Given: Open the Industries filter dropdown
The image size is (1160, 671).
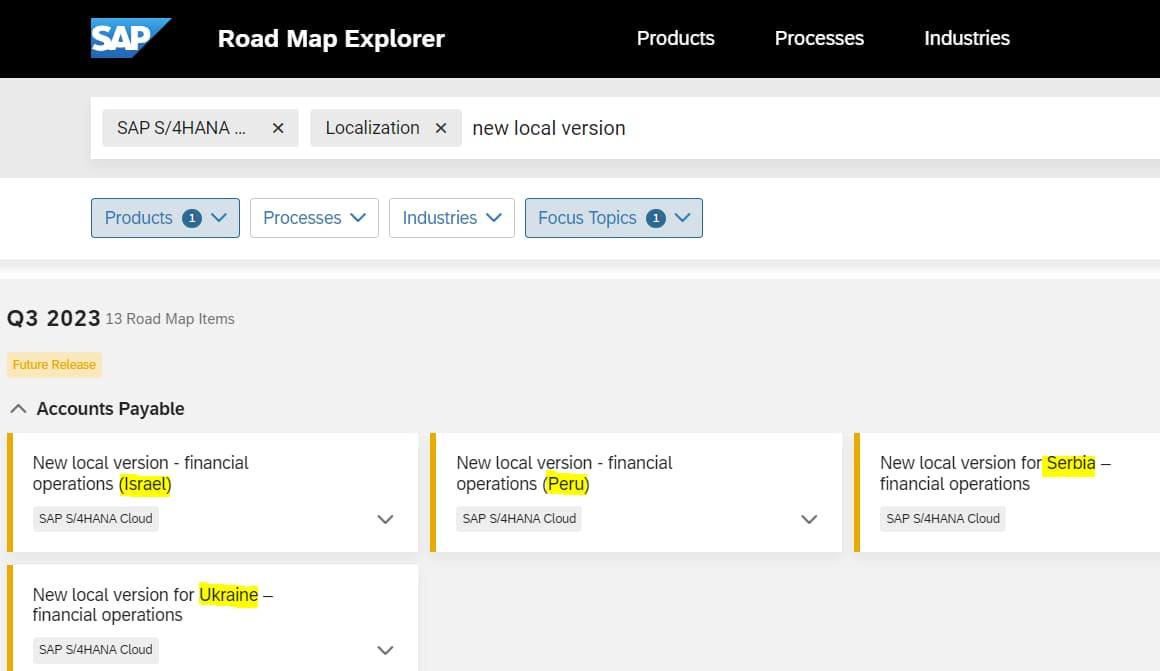Looking at the screenshot, I should pyautogui.click(x=452, y=218).
